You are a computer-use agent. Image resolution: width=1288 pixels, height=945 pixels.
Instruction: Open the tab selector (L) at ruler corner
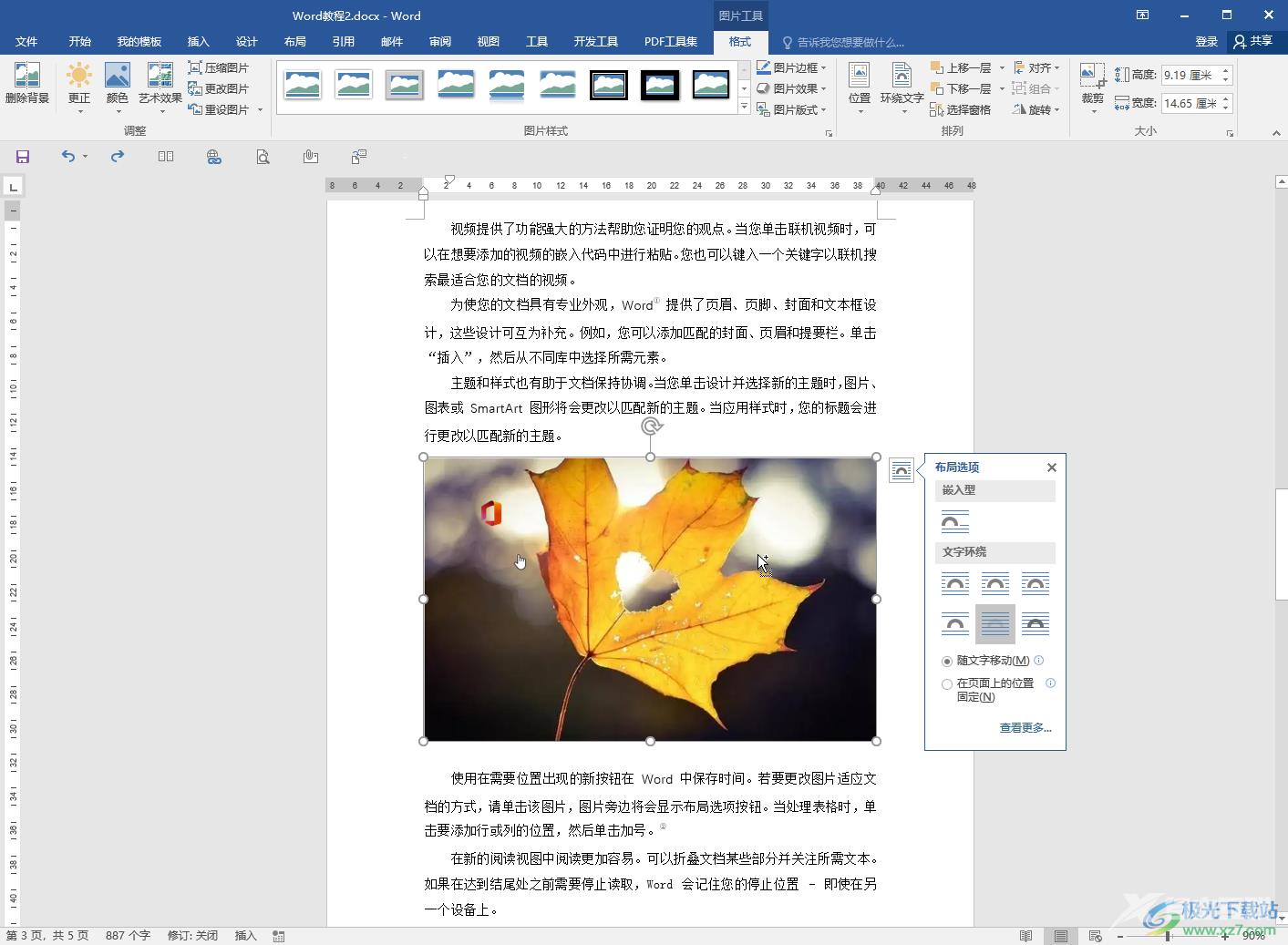(x=13, y=187)
